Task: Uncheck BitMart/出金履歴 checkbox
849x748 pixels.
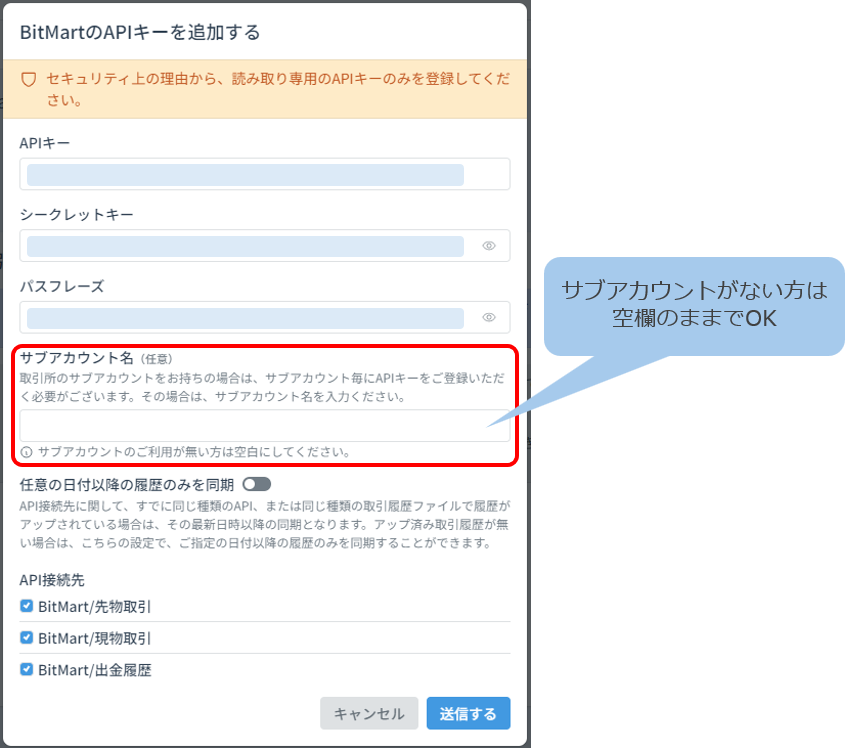Action: coord(26,669)
